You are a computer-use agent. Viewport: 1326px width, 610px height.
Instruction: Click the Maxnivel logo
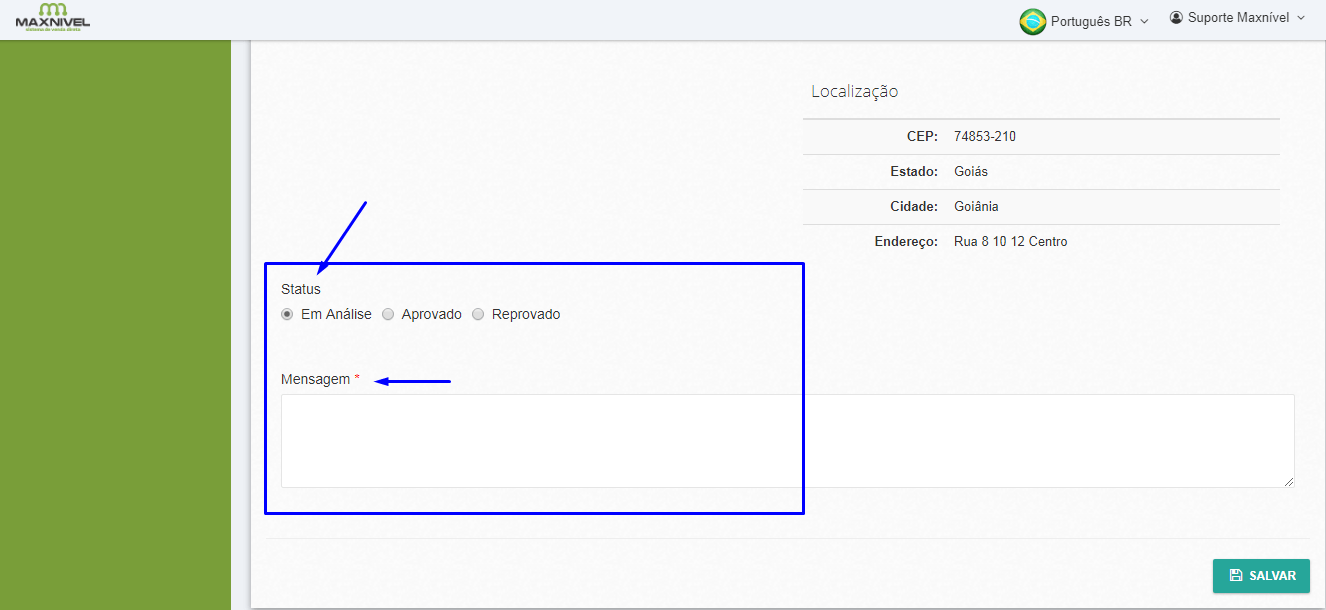pos(52,18)
